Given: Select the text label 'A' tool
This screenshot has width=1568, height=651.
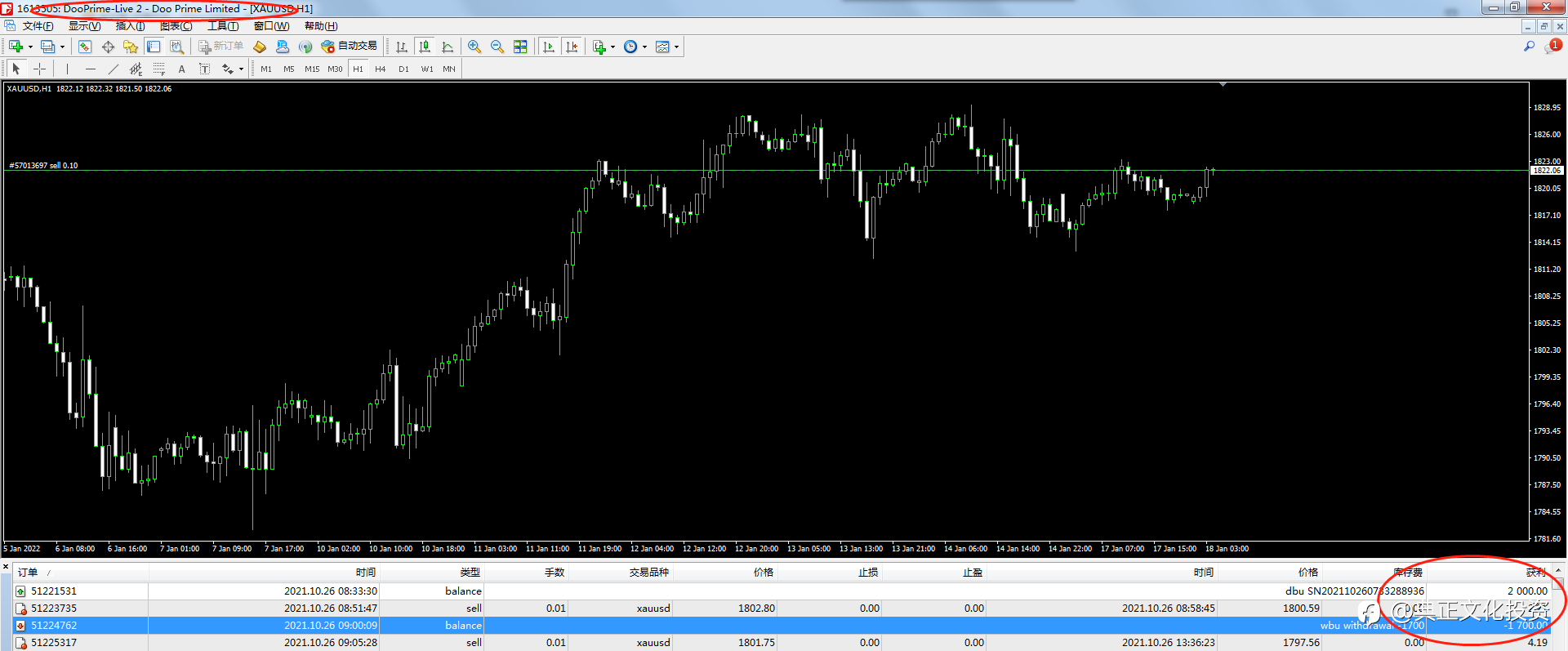Looking at the screenshot, I should pyautogui.click(x=181, y=69).
